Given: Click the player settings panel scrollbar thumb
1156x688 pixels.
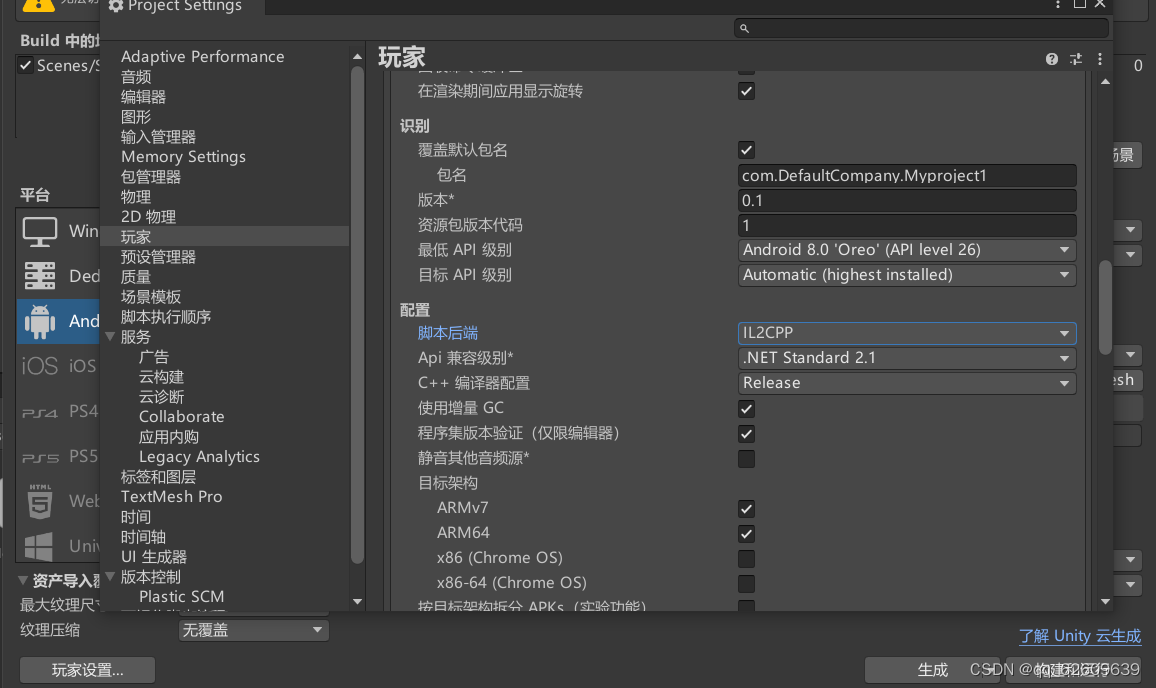Looking at the screenshot, I should pyautogui.click(x=1105, y=307).
